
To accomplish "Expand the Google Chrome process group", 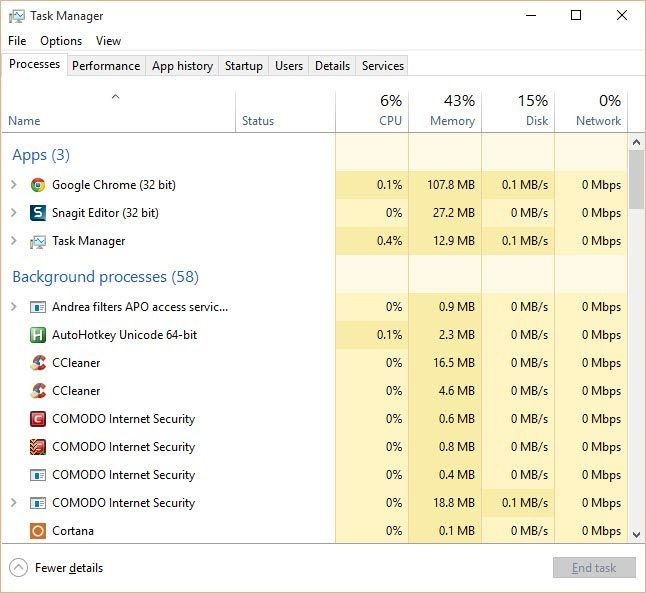I will pos(13,185).
